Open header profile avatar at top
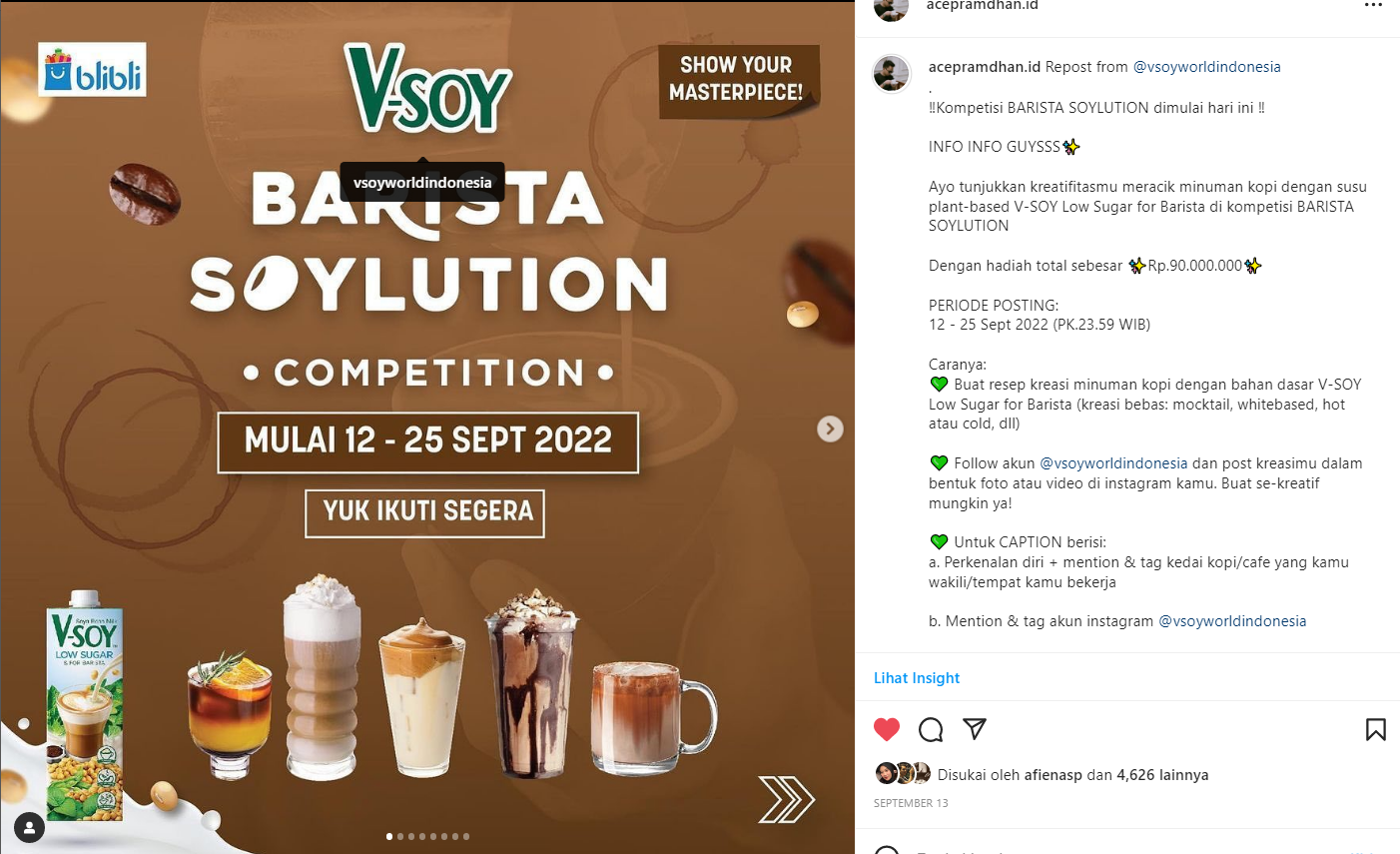The image size is (1400, 854). (x=891, y=8)
